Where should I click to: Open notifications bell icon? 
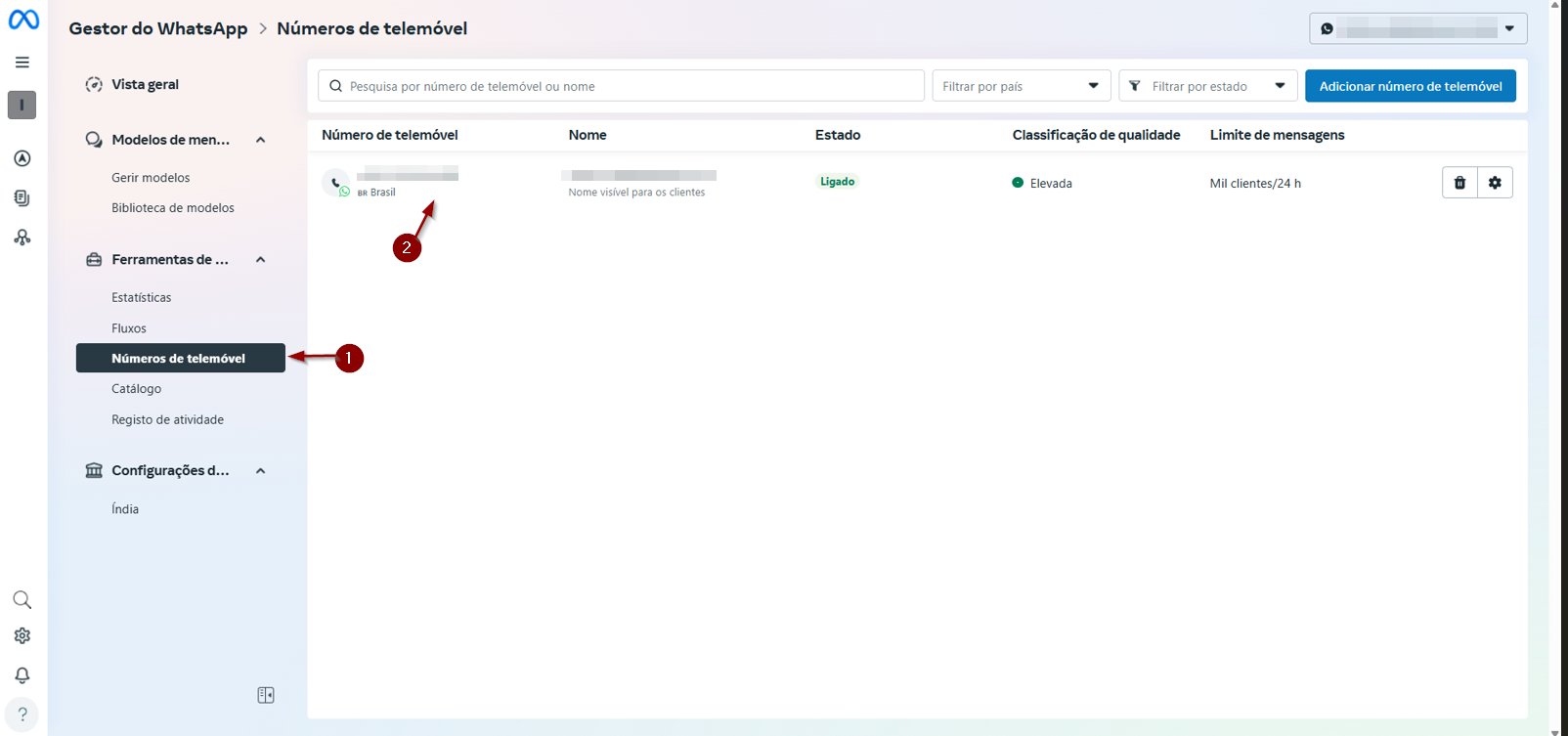coord(22,675)
